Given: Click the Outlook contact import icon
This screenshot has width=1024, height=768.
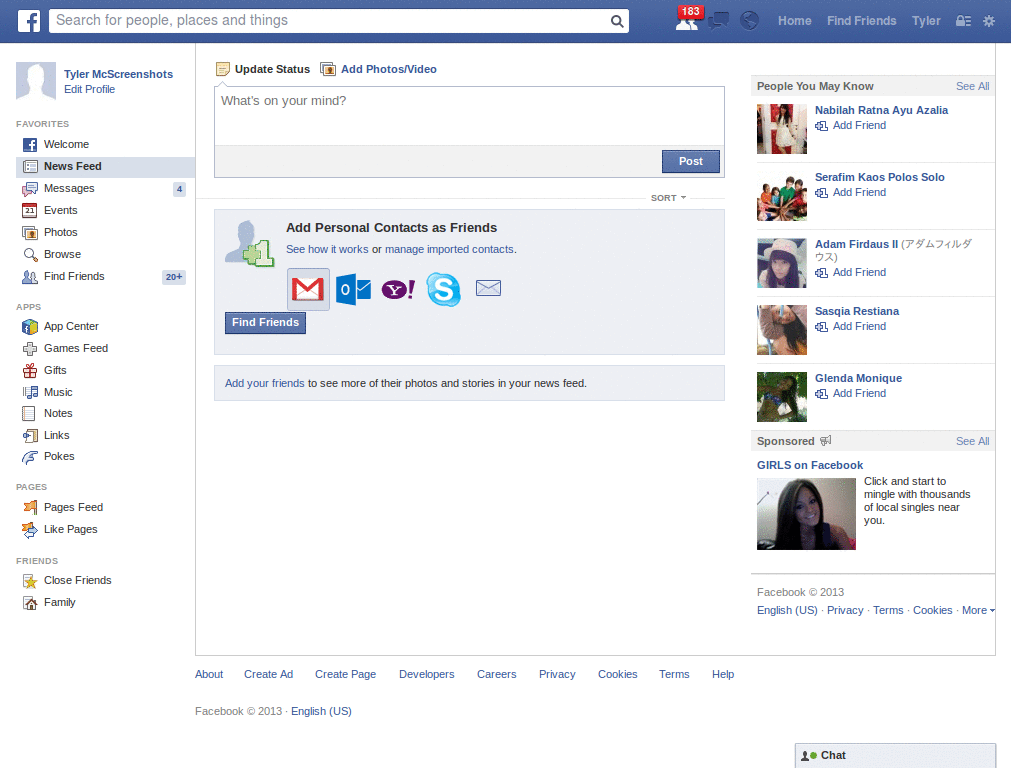Looking at the screenshot, I should (353, 289).
